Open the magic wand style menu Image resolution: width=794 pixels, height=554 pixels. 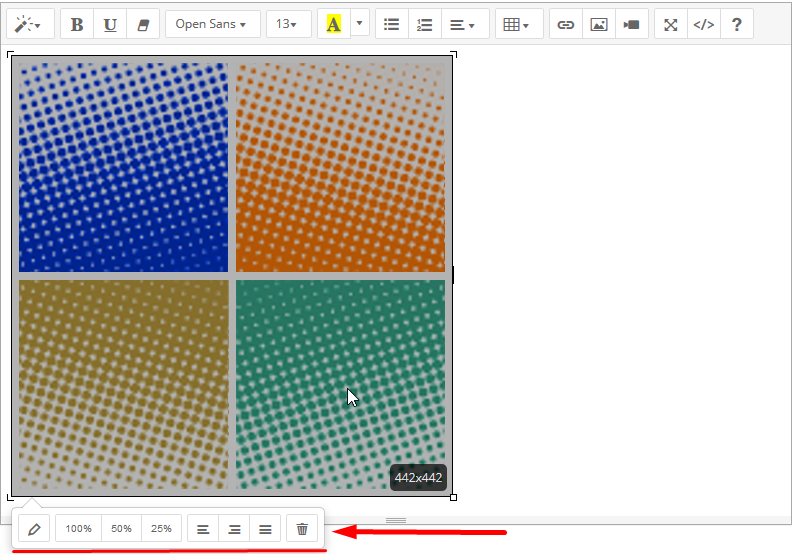tap(30, 24)
